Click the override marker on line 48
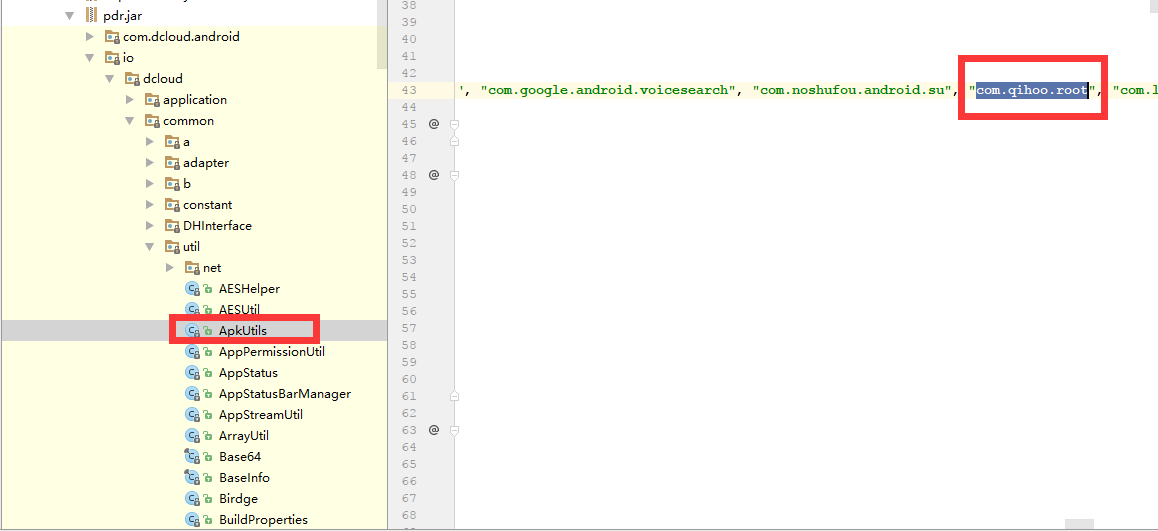The width and height of the screenshot is (1158, 531). (434, 175)
